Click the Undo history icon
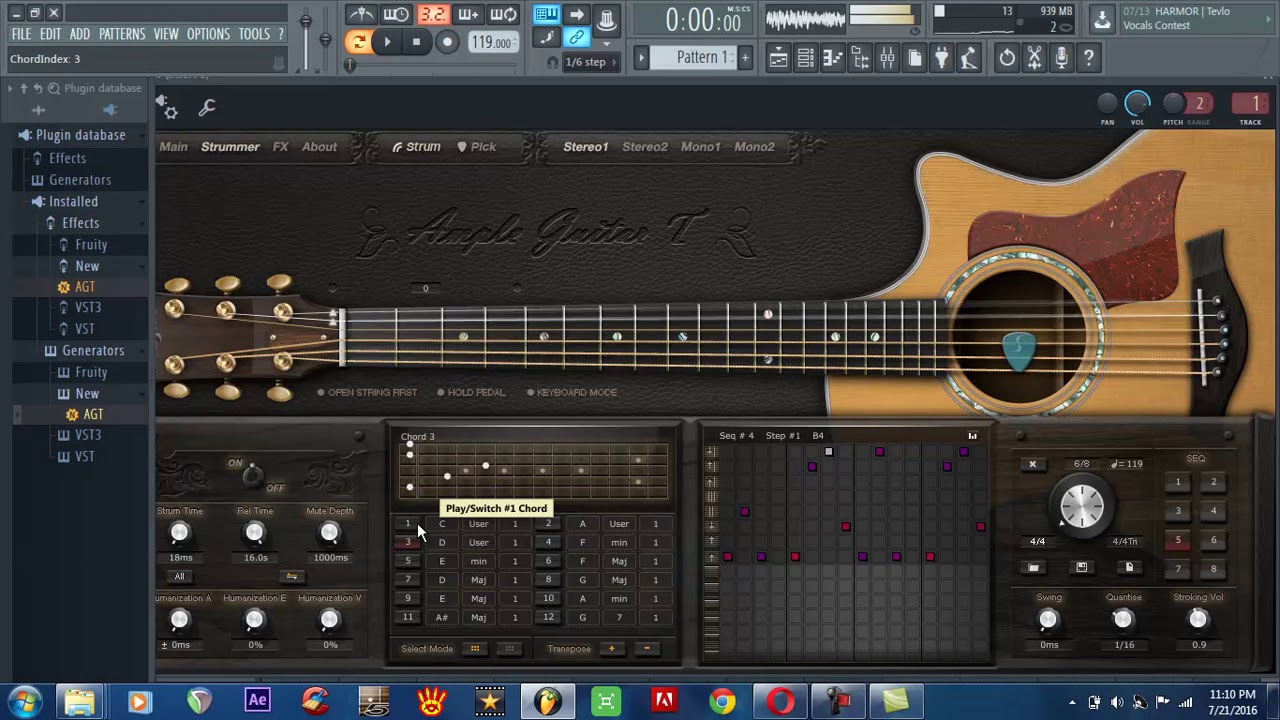 point(1007,58)
